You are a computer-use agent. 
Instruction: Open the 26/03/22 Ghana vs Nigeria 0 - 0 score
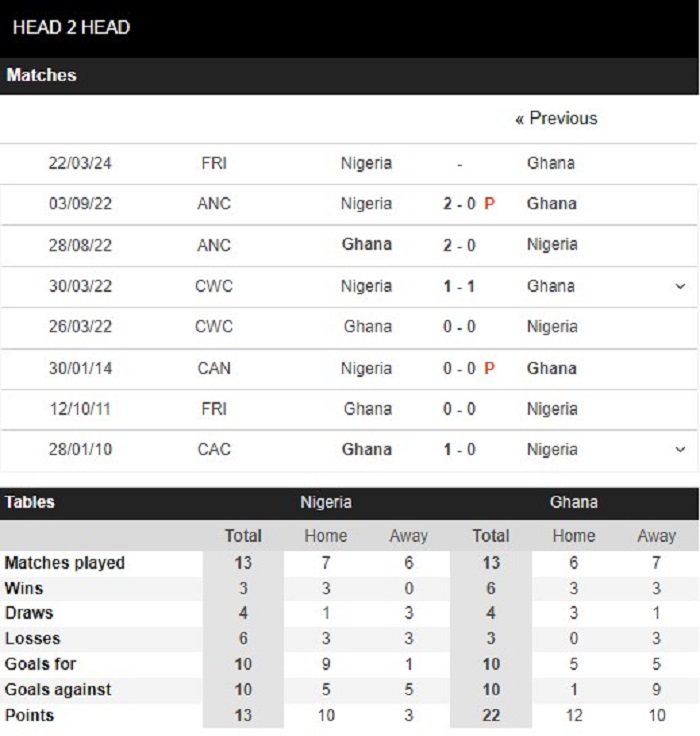[459, 327]
